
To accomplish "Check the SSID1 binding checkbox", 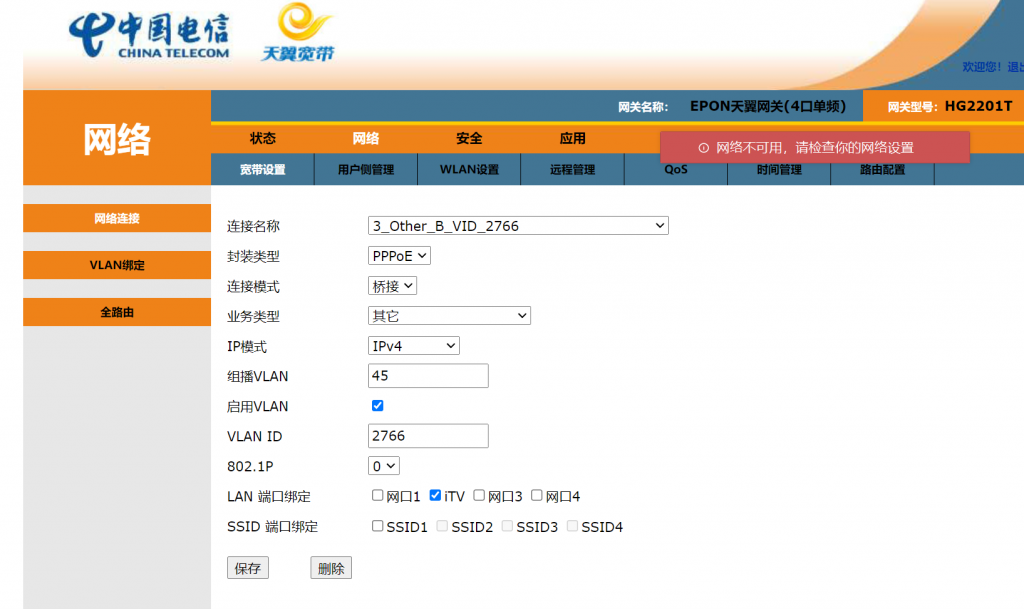I will [x=377, y=526].
